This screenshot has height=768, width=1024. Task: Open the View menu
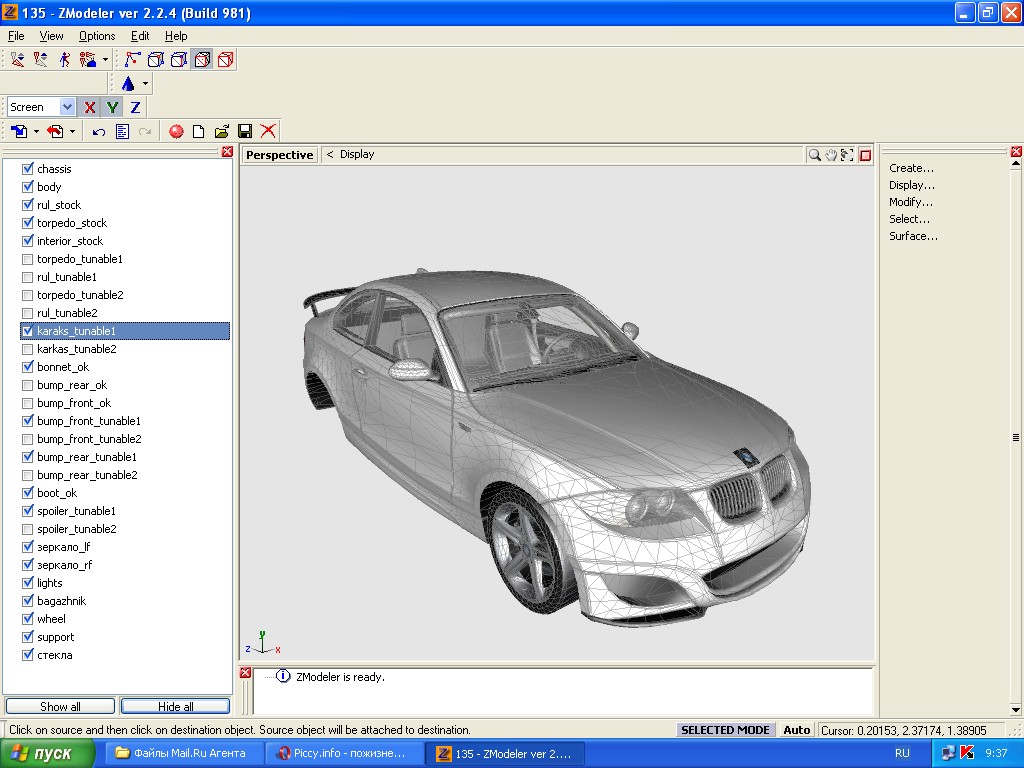point(51,36)
